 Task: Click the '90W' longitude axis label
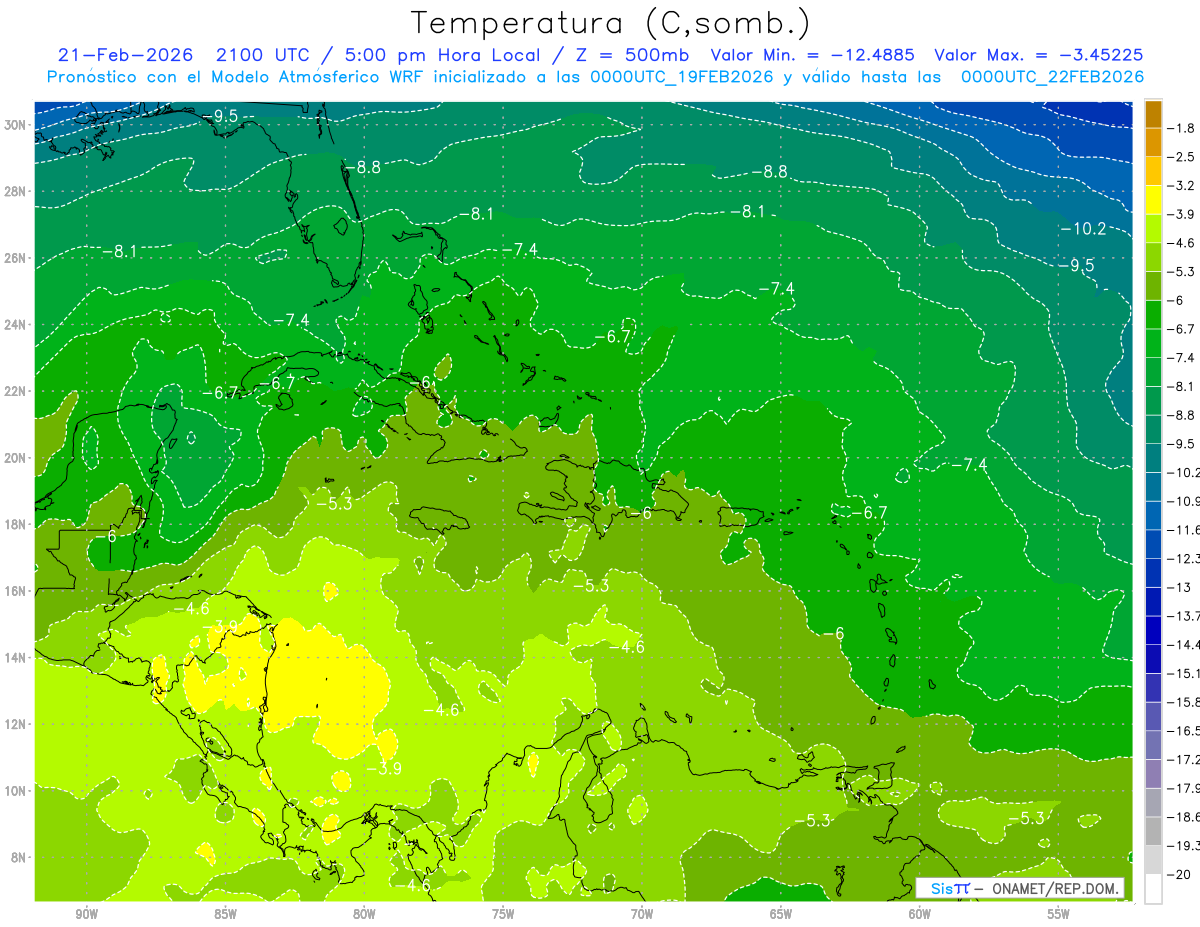click(86, 914)
